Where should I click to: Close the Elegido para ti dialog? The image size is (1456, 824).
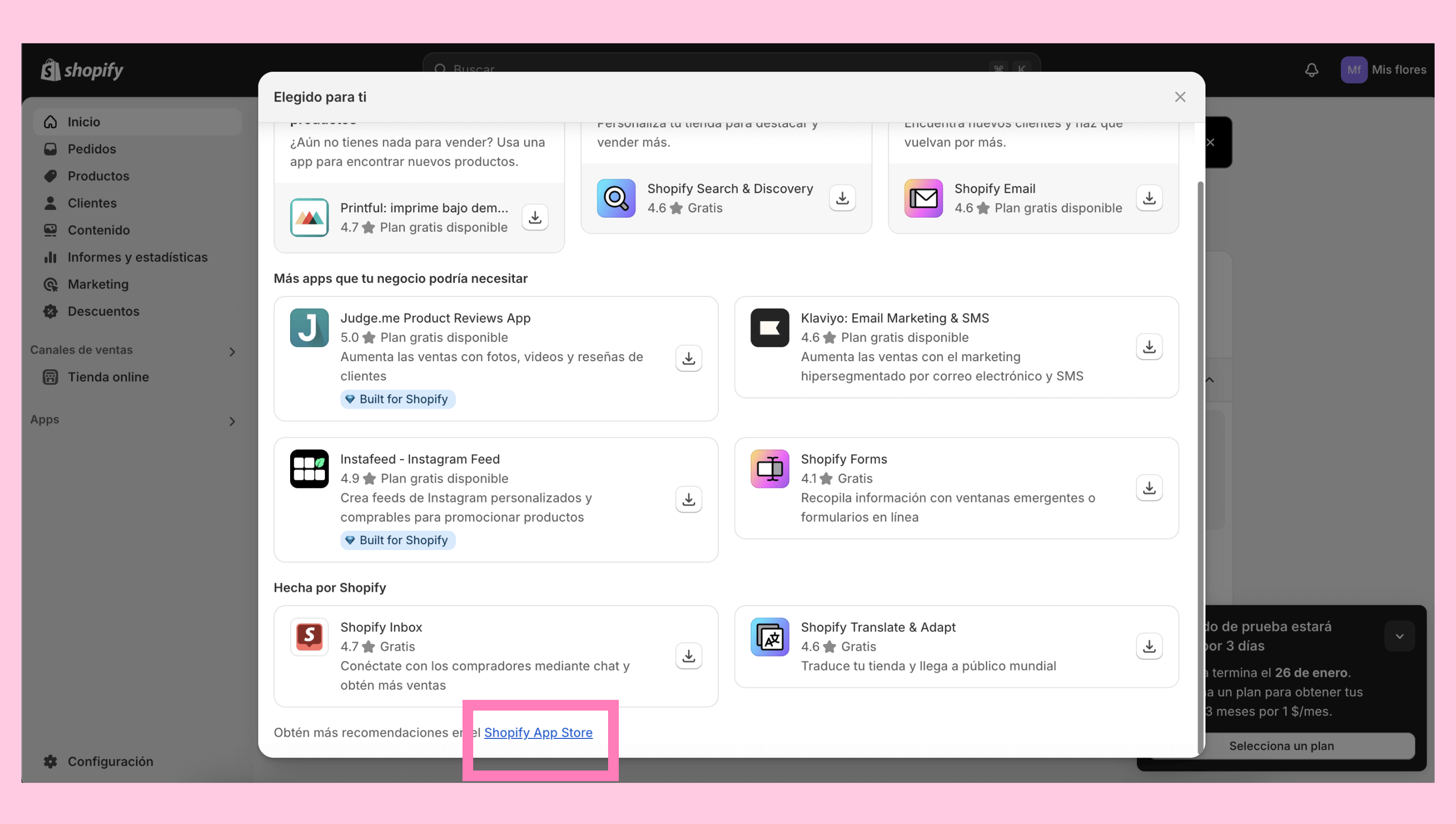[x=1180, y=97]
